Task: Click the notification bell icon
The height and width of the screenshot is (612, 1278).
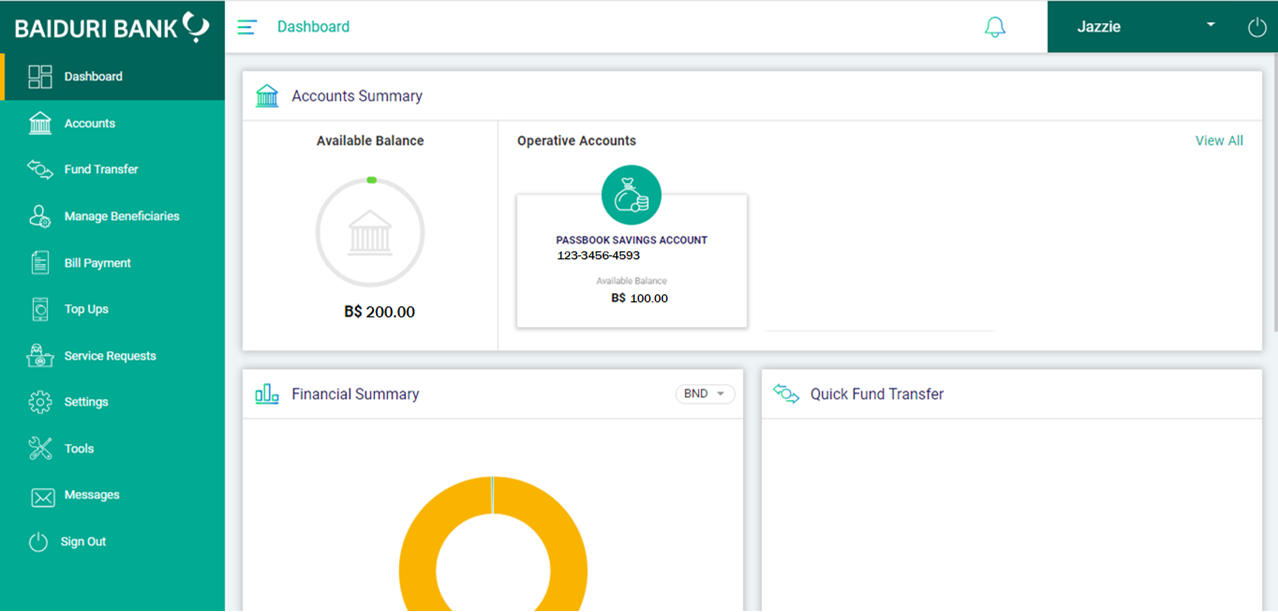Action: 995,27
